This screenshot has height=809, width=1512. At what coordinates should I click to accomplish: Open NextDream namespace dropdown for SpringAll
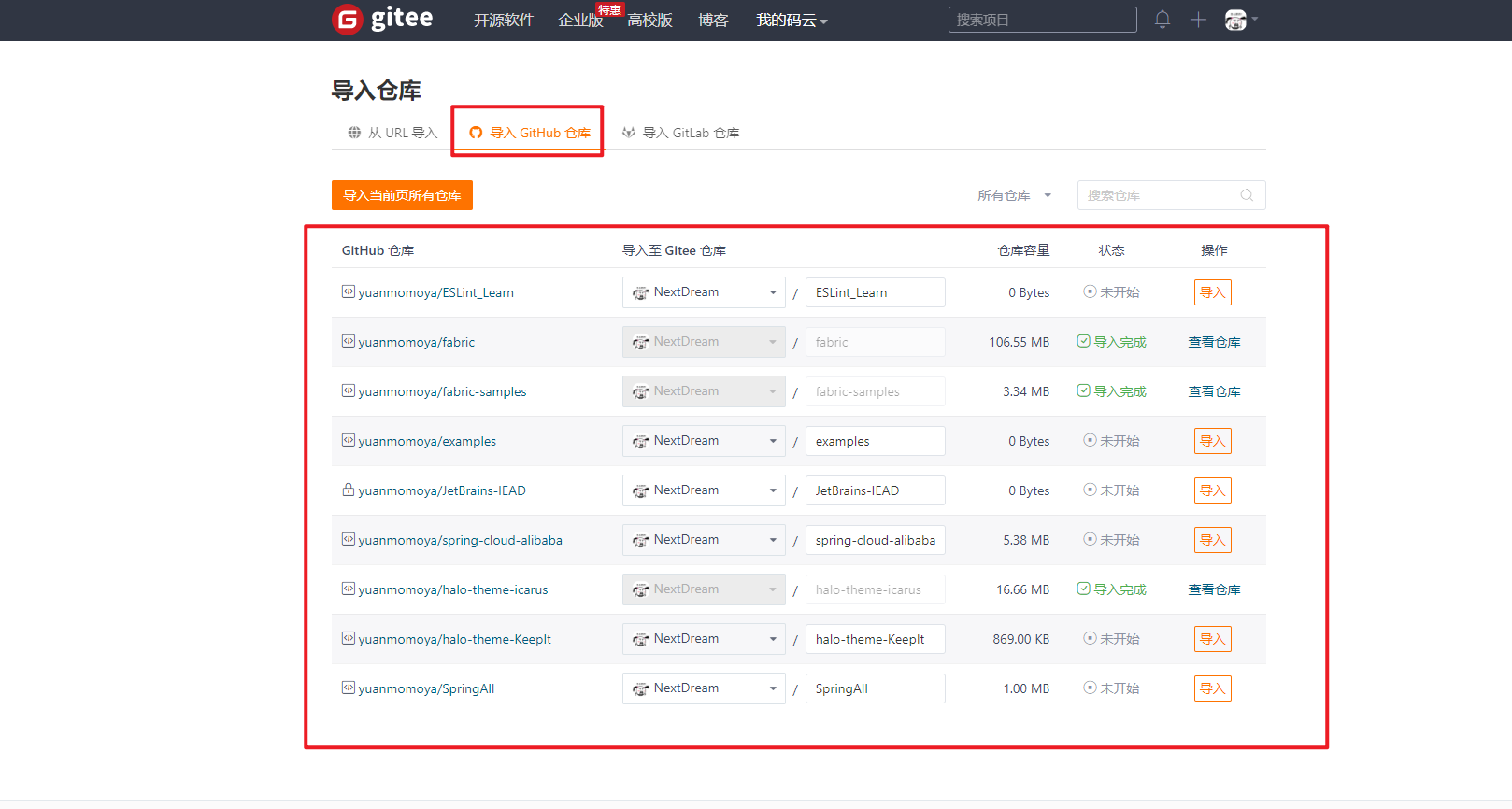(704, 688)
